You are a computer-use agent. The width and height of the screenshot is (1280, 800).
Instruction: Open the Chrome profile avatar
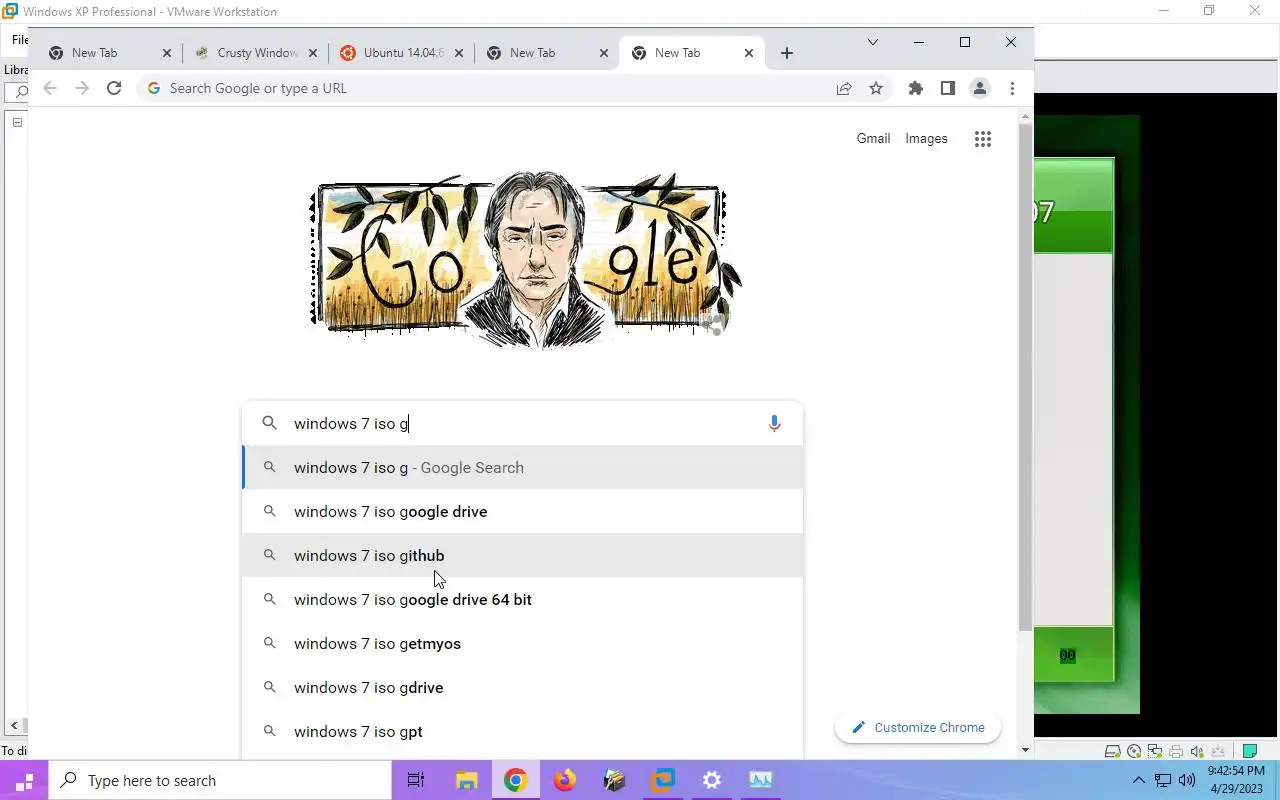[x=980, y=88]
